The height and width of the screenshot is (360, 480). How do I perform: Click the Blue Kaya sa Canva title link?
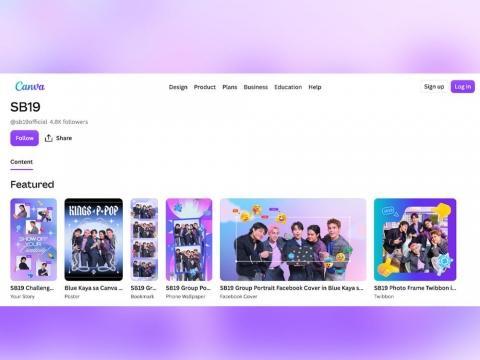93,288
